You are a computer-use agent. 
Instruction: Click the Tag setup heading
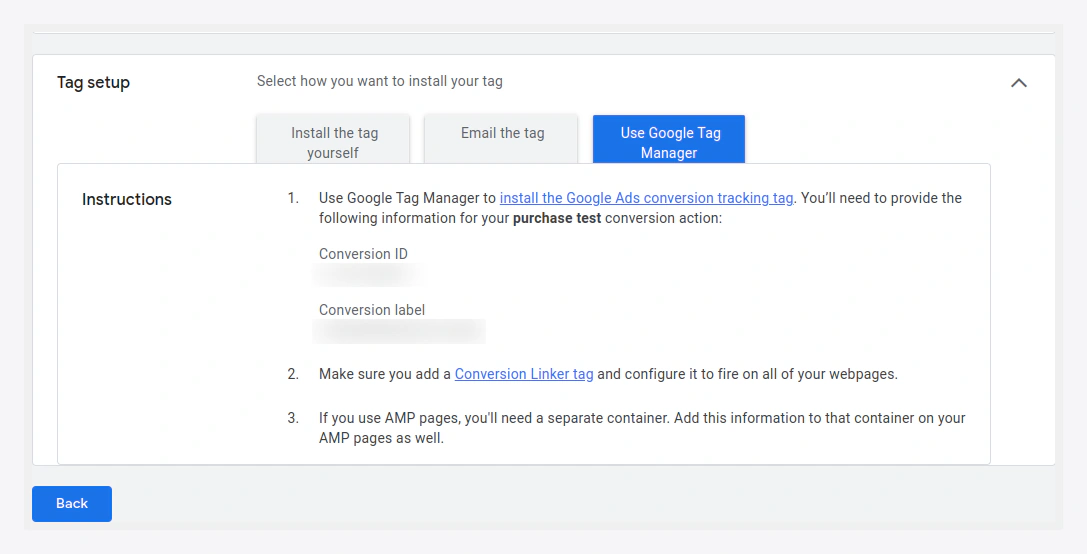[x=94, y=83]
